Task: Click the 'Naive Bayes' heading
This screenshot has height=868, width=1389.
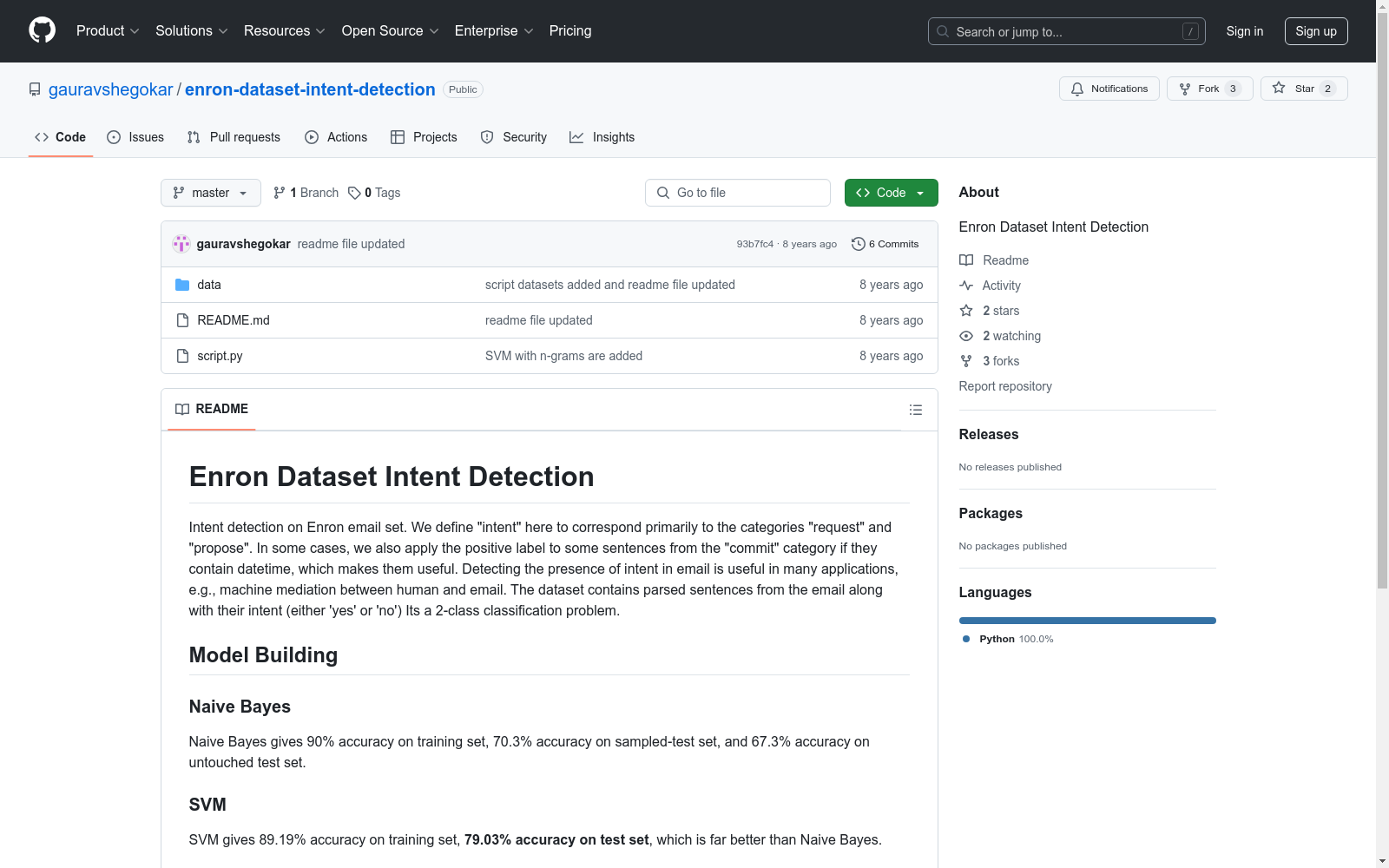Action: 240,707
